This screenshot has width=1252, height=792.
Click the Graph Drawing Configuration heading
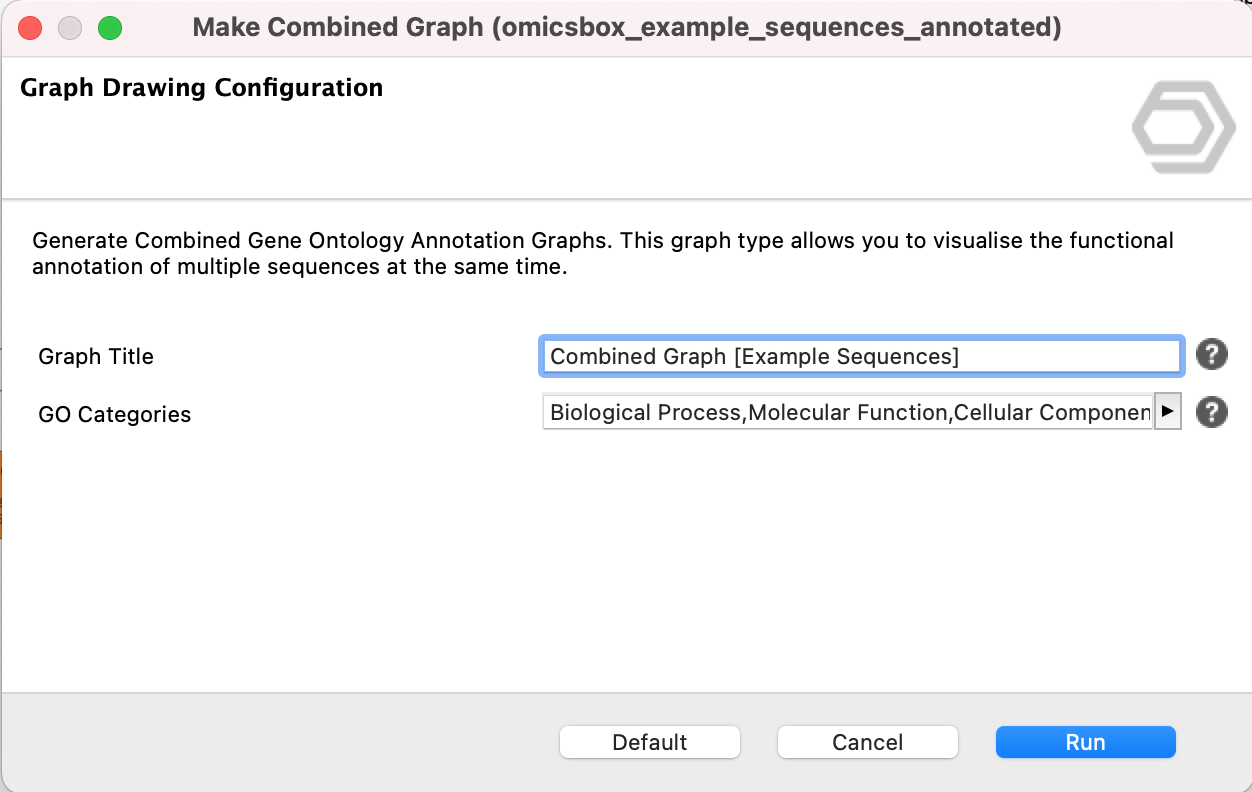click(201, 88)
